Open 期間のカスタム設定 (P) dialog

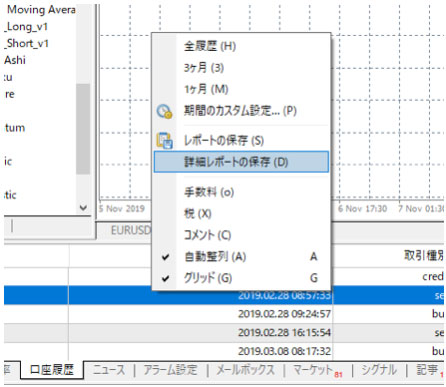point(241,111)
